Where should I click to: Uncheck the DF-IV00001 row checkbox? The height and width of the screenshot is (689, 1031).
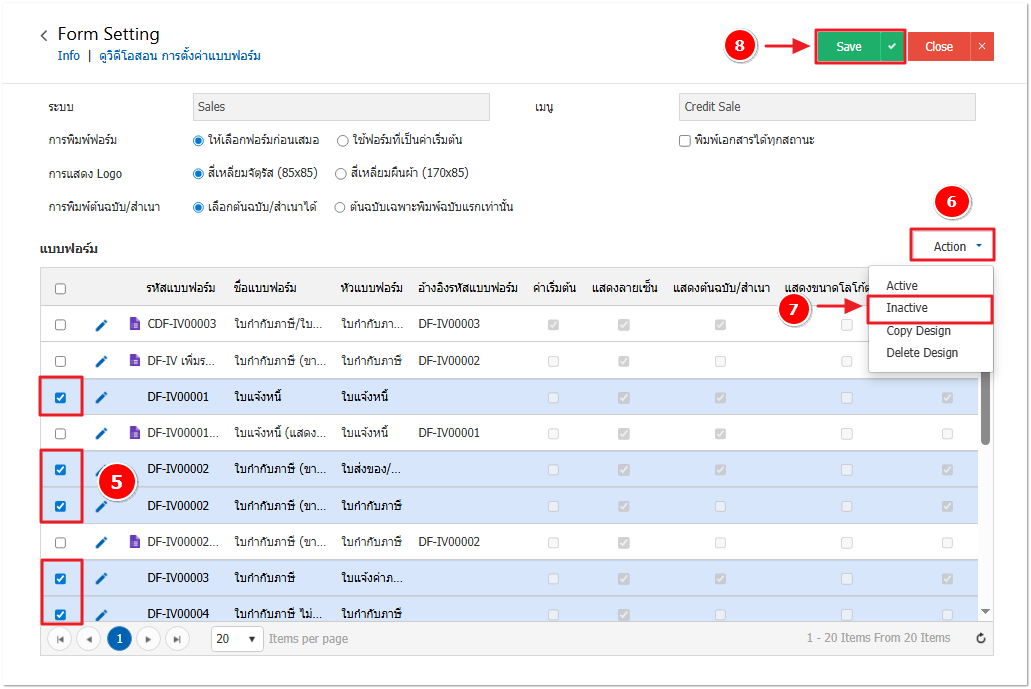(60, 397)
